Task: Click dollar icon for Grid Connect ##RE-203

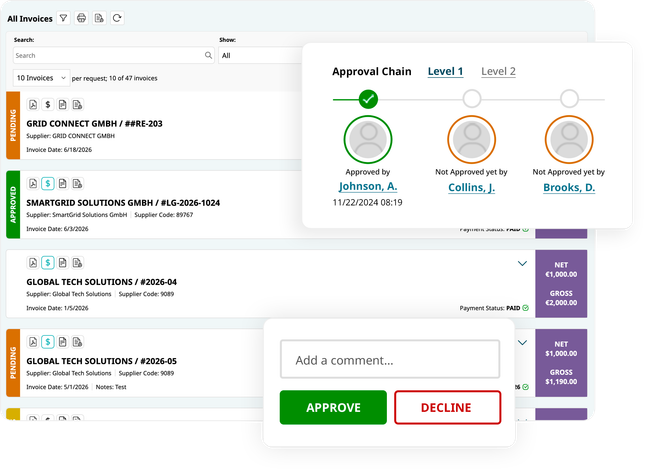Action: pos(48,105)
